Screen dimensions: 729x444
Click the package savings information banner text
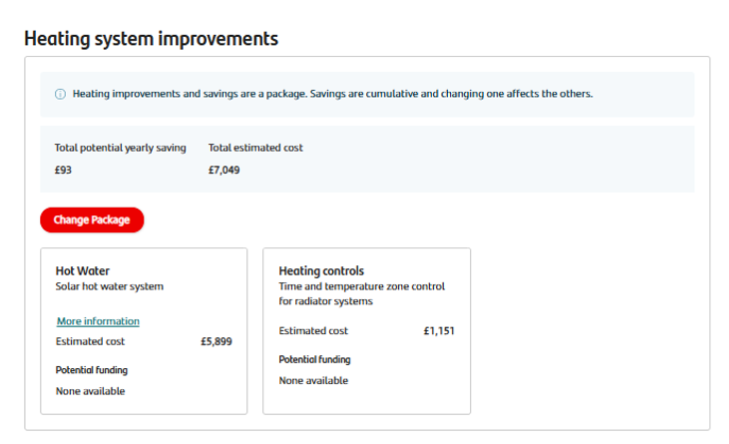(x=333, y=94)
